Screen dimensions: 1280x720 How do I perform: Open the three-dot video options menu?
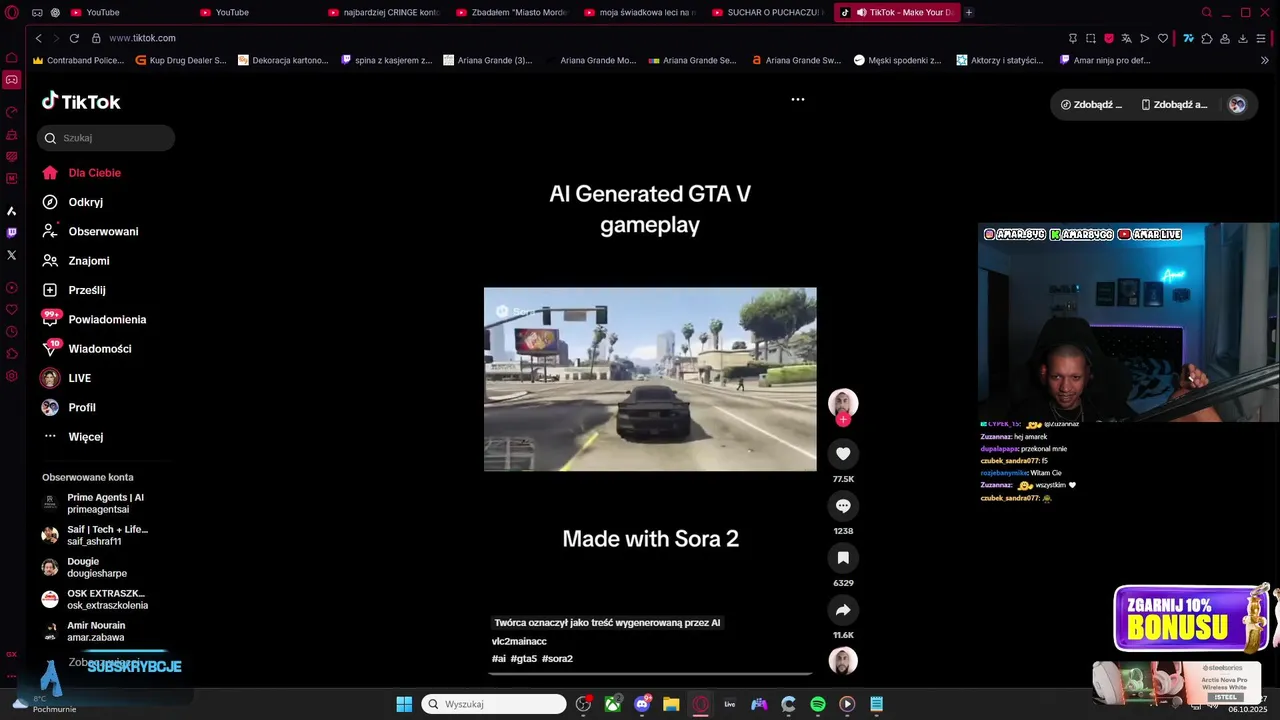[798, 99]
